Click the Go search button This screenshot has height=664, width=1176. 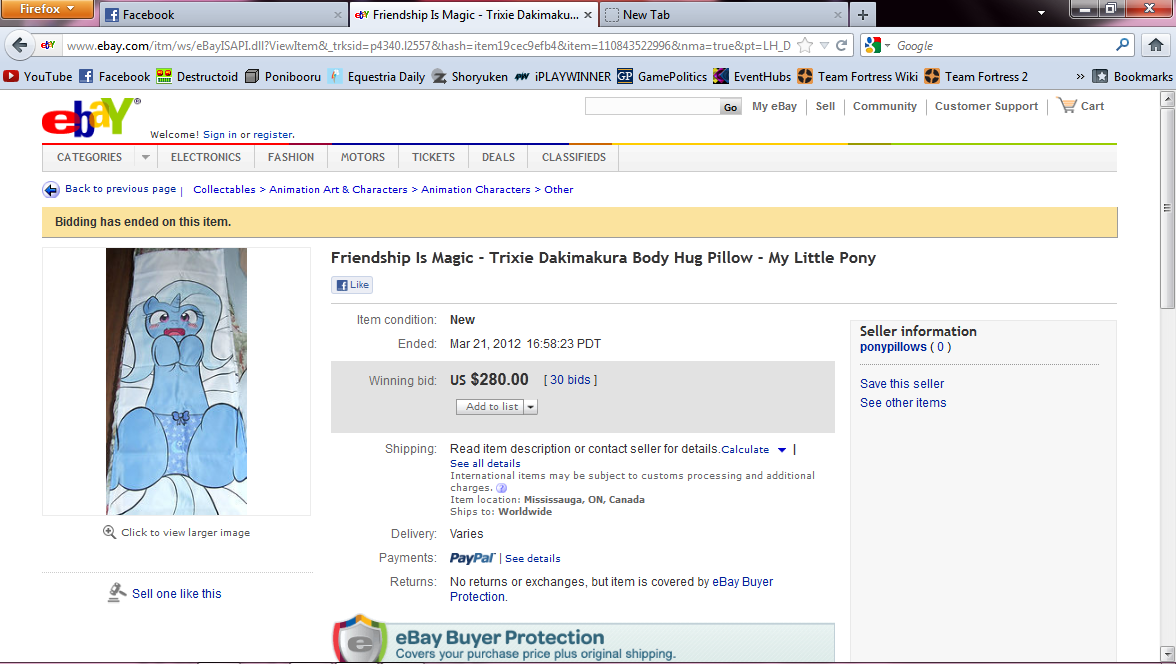tap(730, 107)
